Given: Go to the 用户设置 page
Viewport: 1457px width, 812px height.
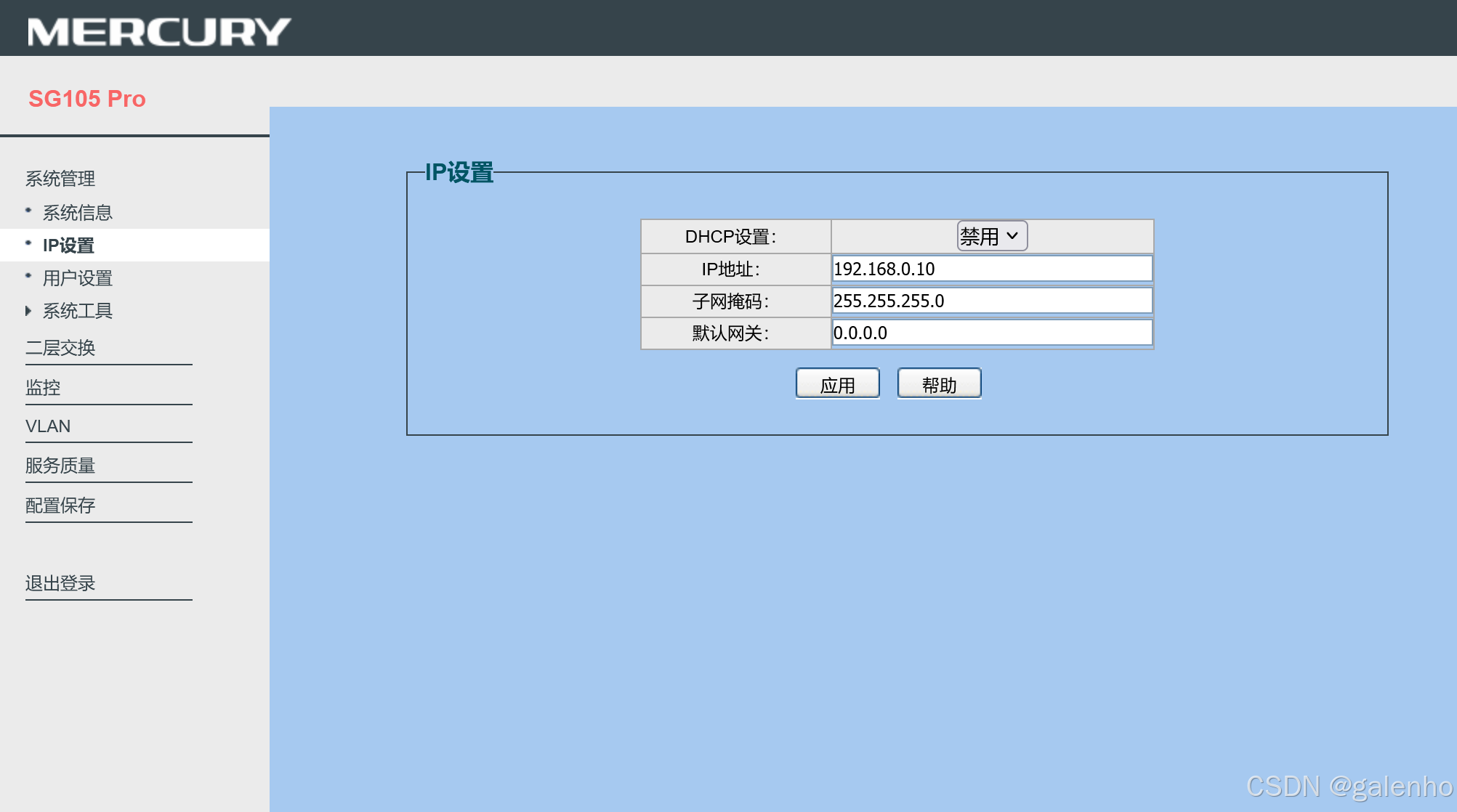Looking at the screenshot, I should click(x=77, y=278).
